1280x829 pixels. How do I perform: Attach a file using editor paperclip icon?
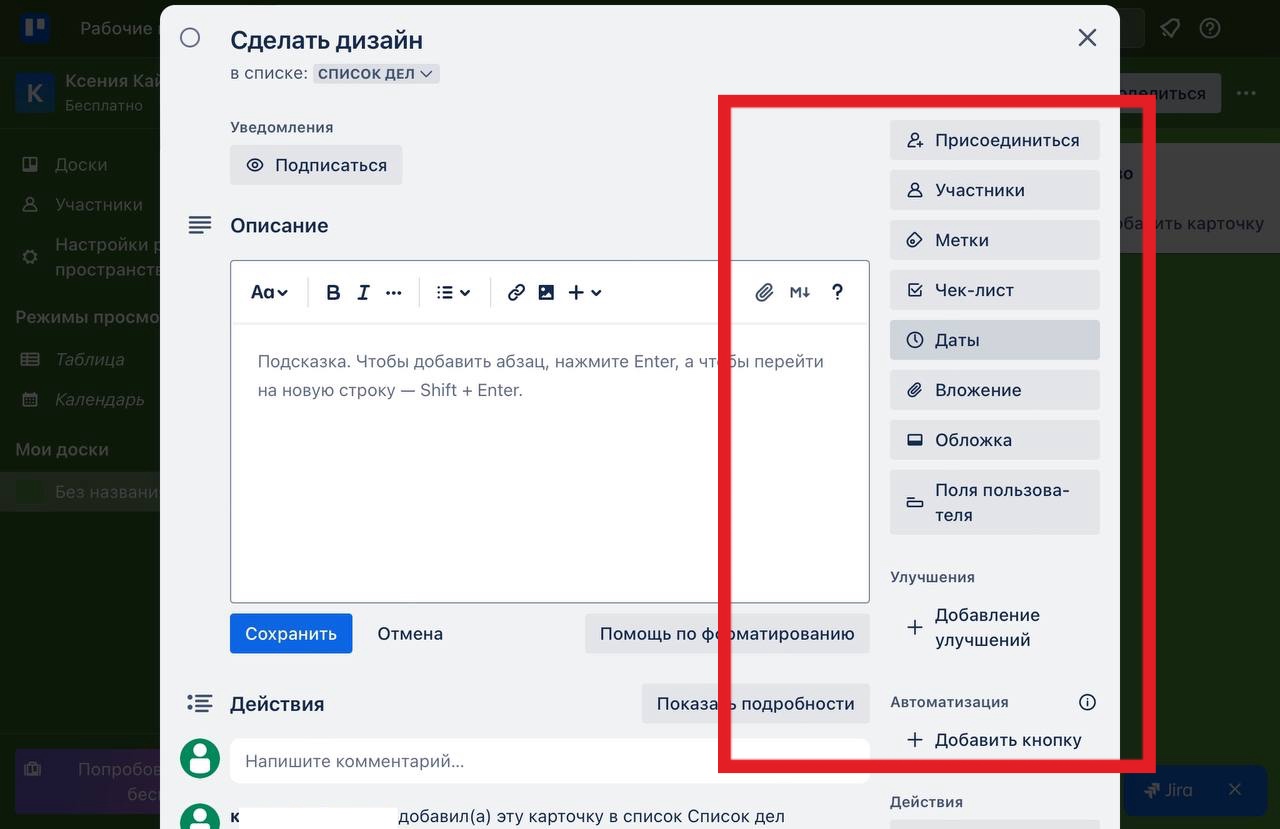click(764, 292)
